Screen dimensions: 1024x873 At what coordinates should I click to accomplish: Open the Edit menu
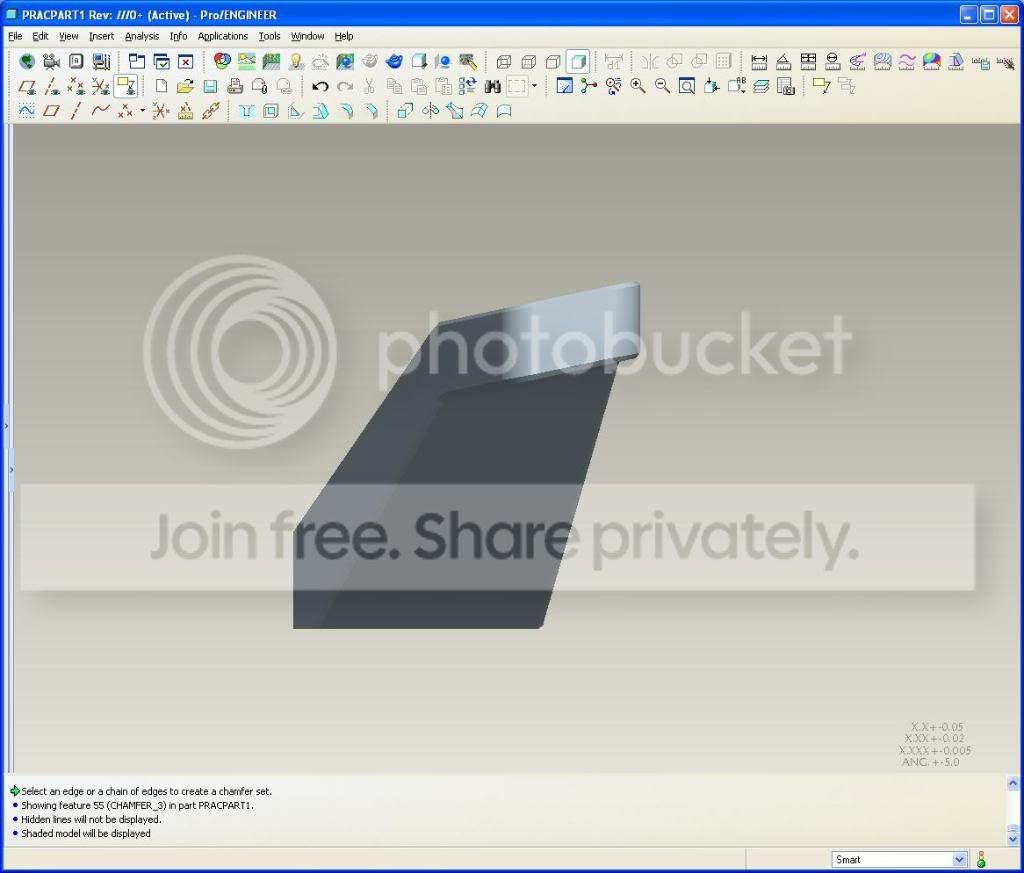coord(40,36)
